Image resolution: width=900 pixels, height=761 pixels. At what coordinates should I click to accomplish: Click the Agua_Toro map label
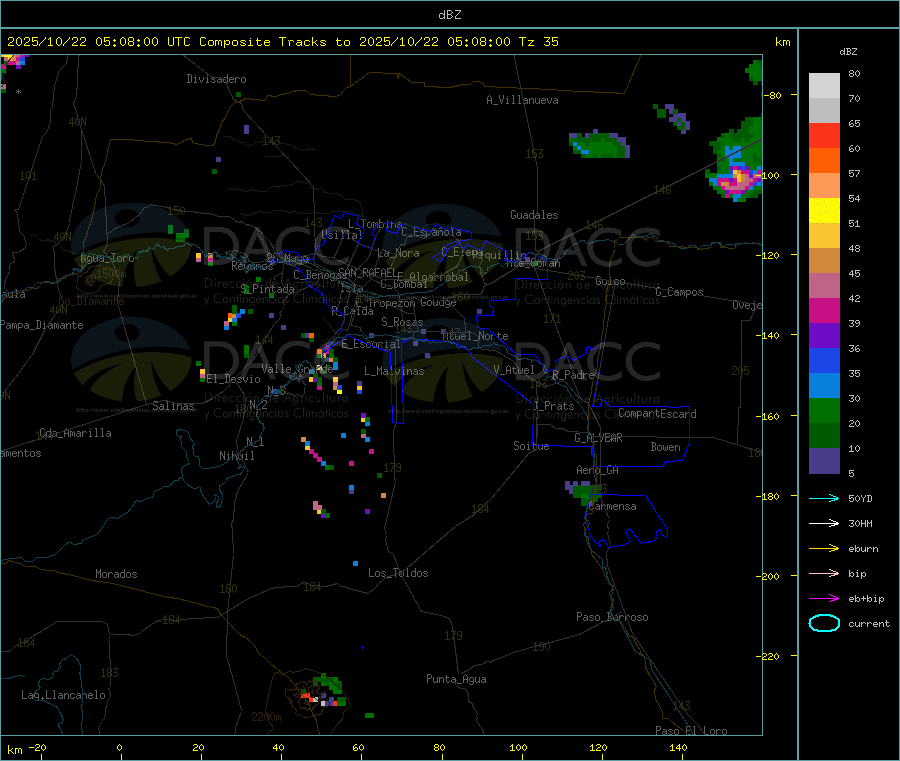click(x=107, y=258)
